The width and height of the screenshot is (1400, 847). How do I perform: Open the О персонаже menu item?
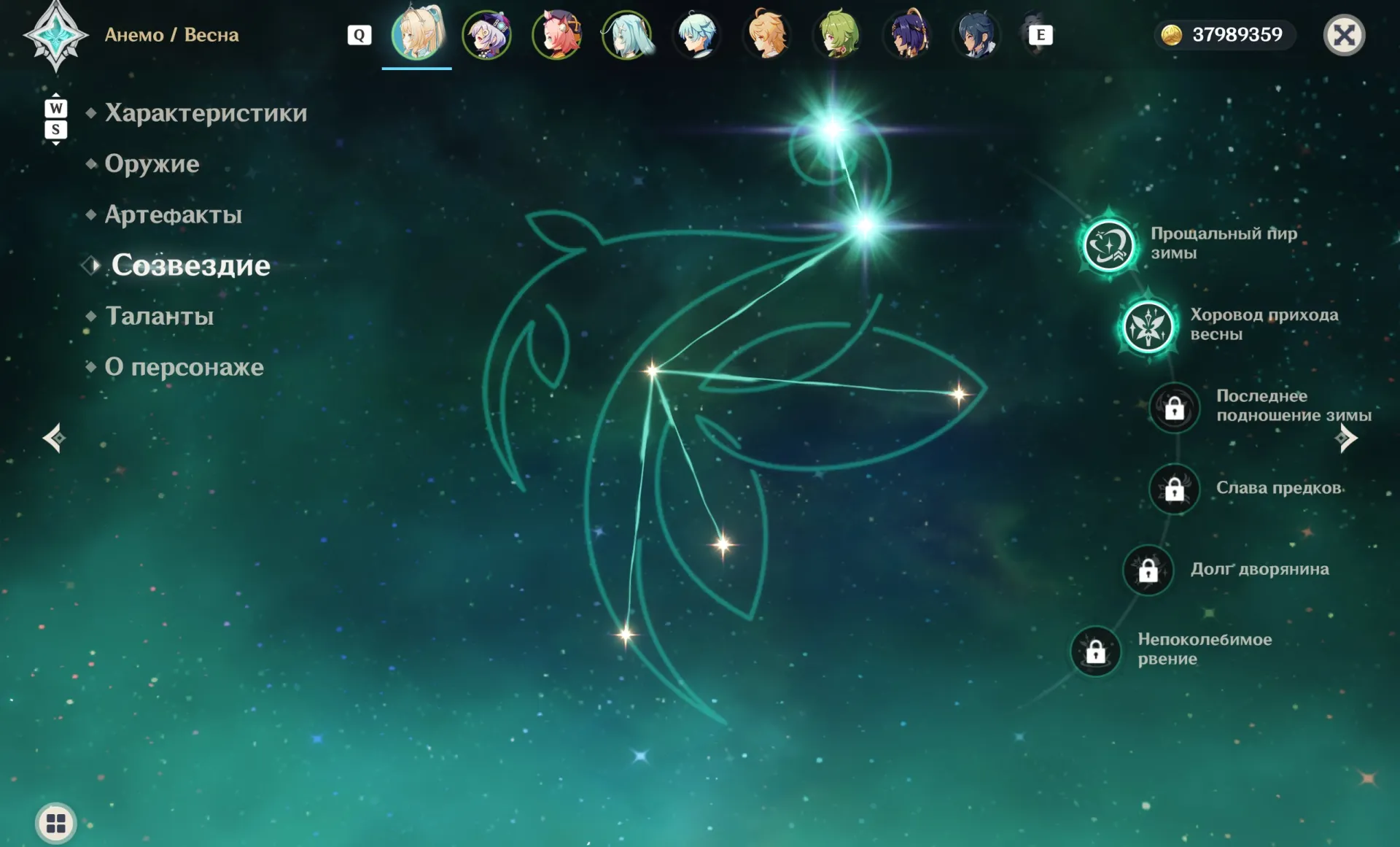[x=184, y=367]
